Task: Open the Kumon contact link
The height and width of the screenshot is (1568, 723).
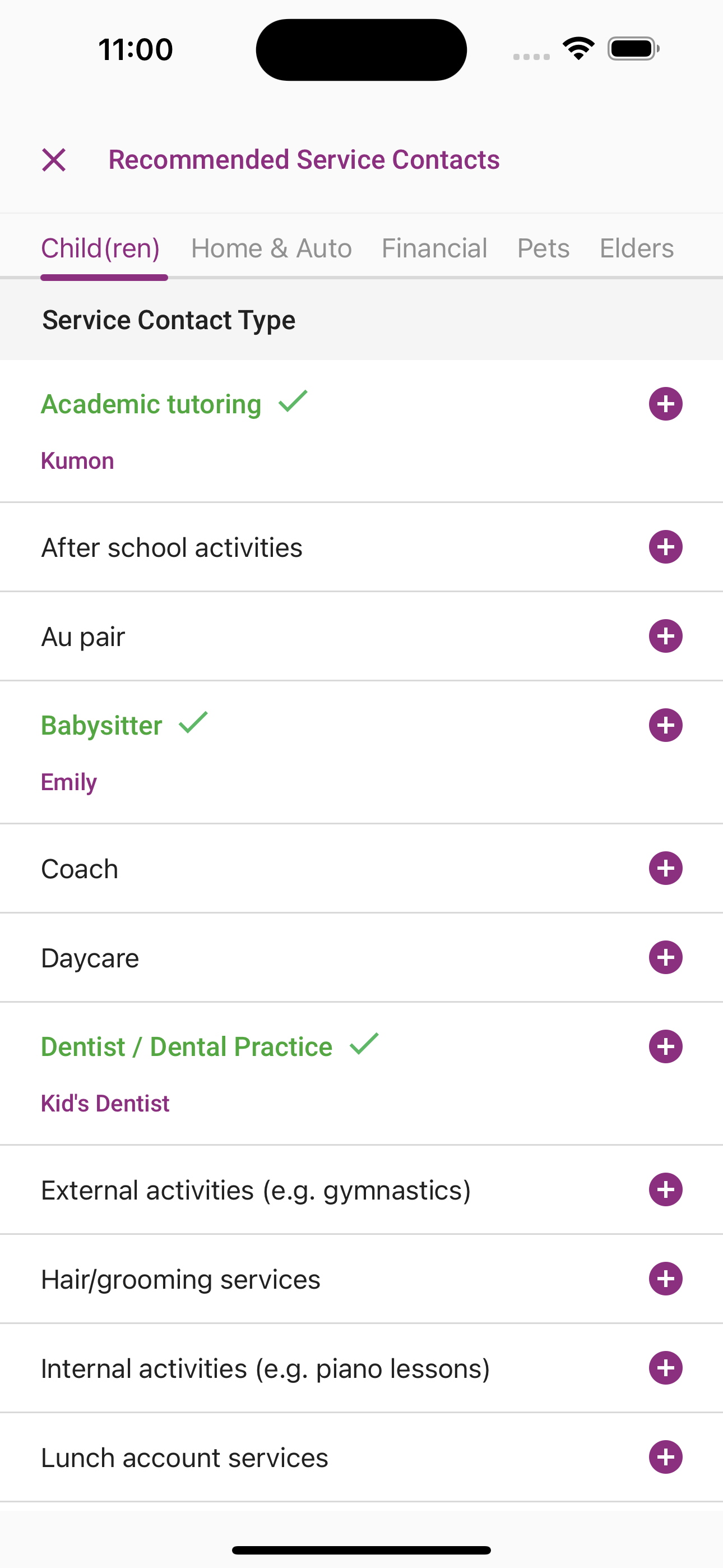Action: click(x=77, y=461)
